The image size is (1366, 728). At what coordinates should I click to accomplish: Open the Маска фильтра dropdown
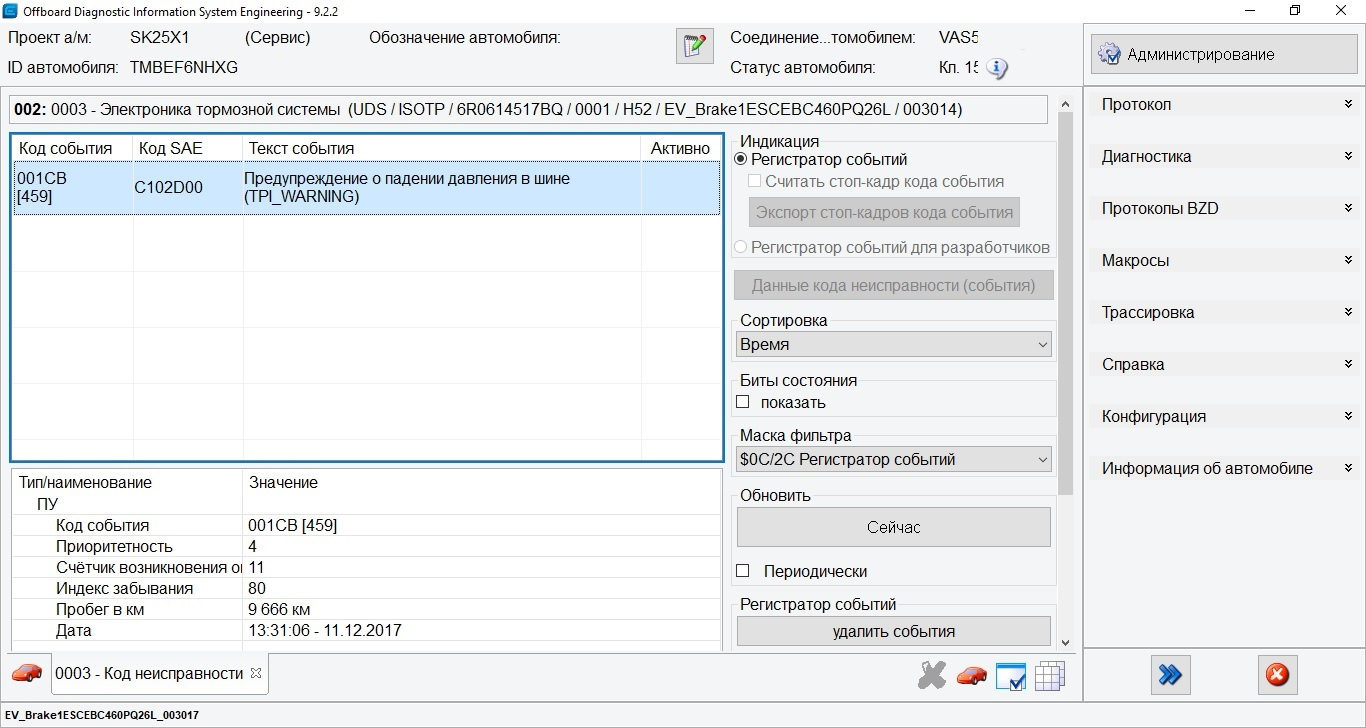894,459
